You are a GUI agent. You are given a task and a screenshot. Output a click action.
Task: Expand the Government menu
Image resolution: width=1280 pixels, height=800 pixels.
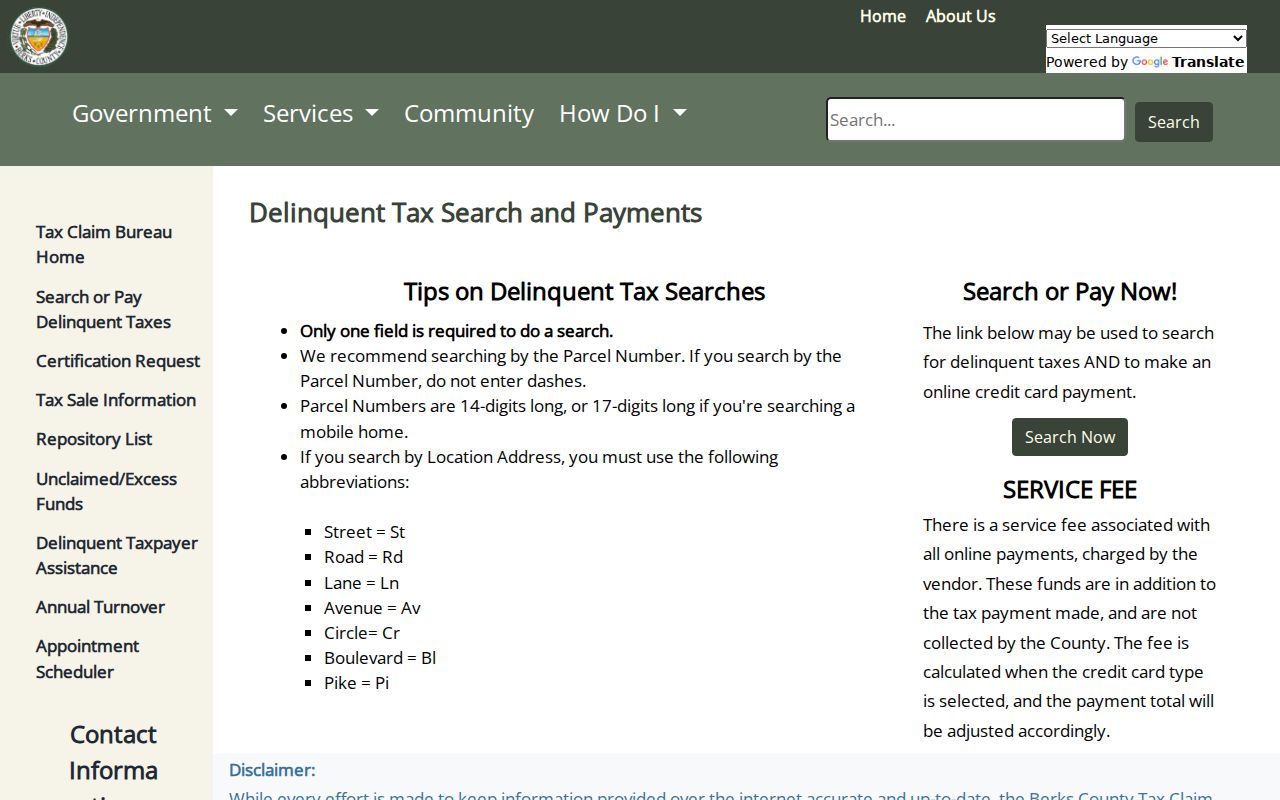coord(155,113)
